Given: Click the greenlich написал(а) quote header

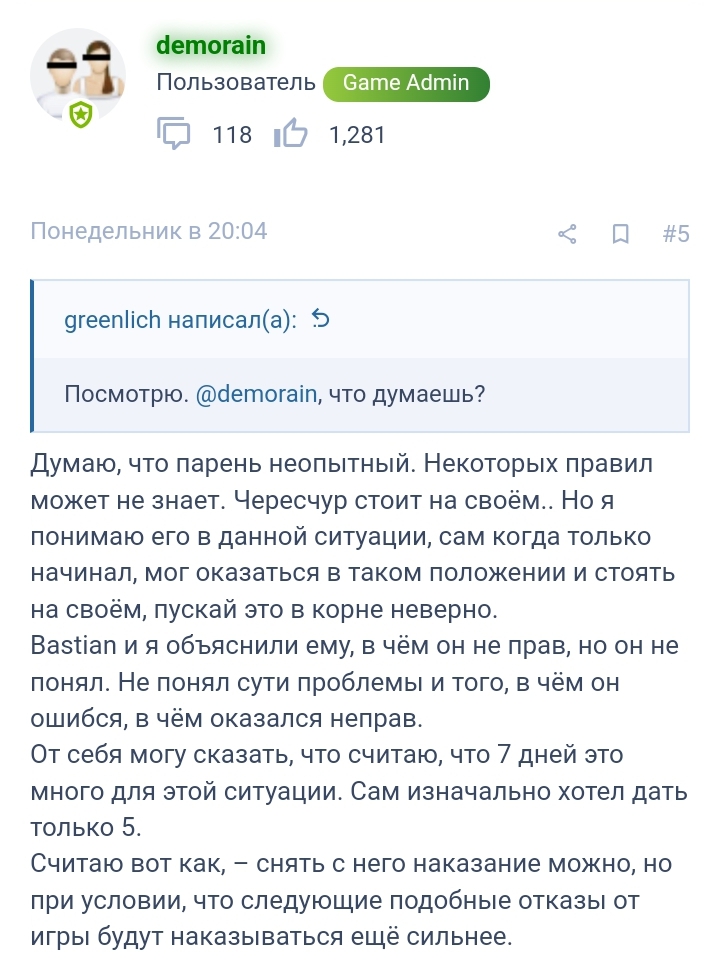Looking at the screenshot, I should pyautogui.click(x=180, y=320).
